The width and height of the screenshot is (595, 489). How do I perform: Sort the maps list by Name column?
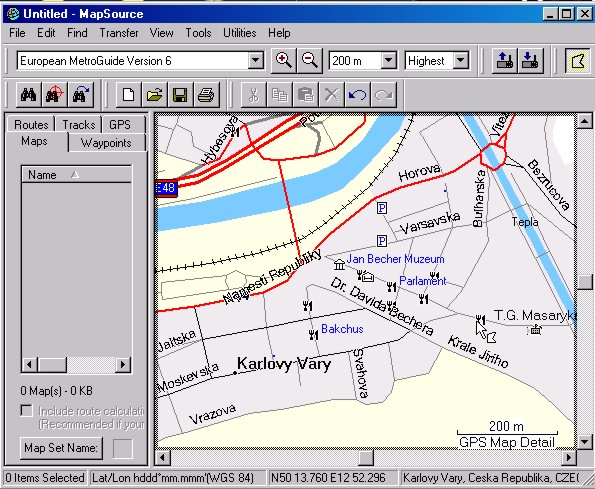76,175
